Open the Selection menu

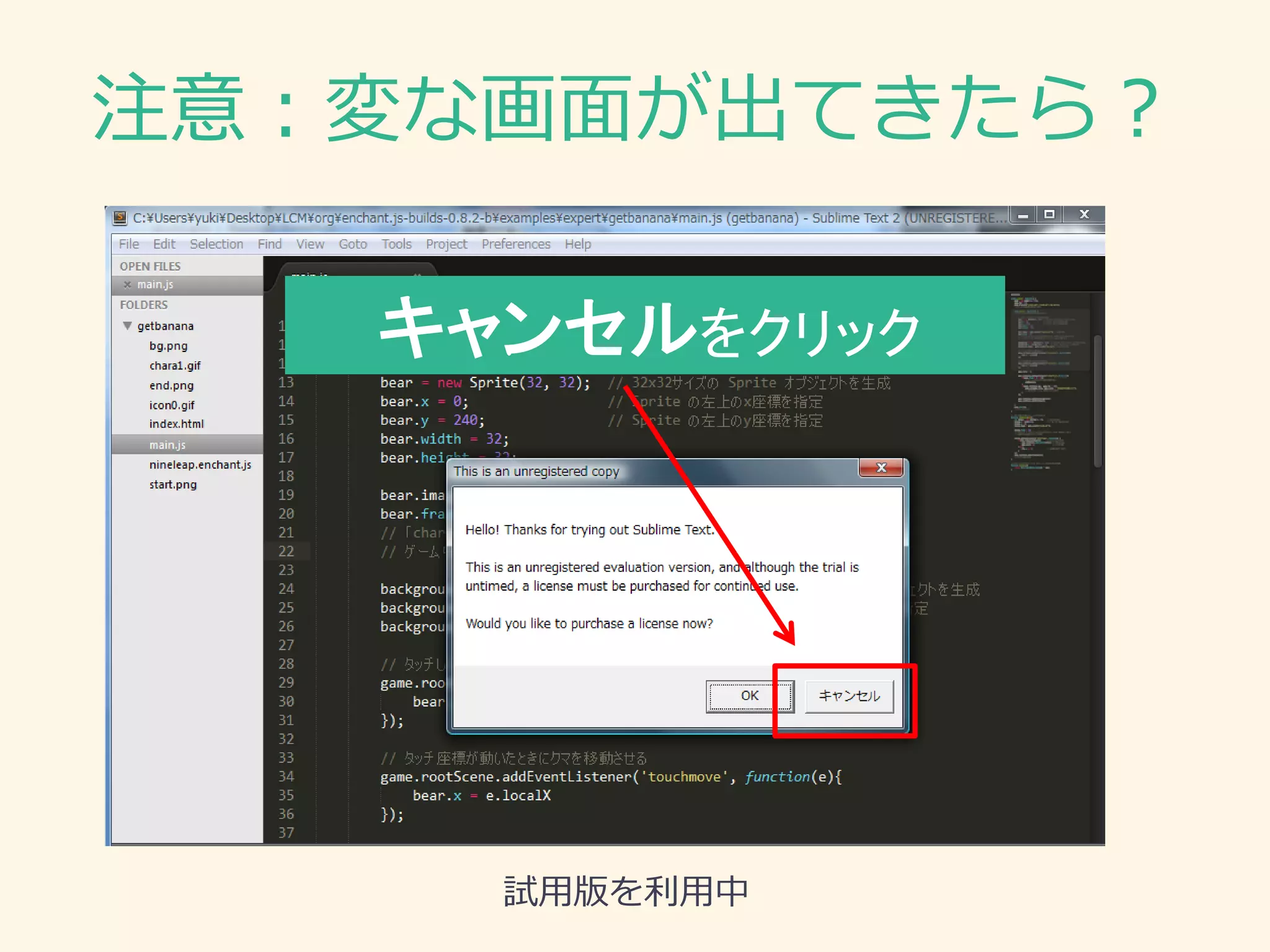(216, 244)
